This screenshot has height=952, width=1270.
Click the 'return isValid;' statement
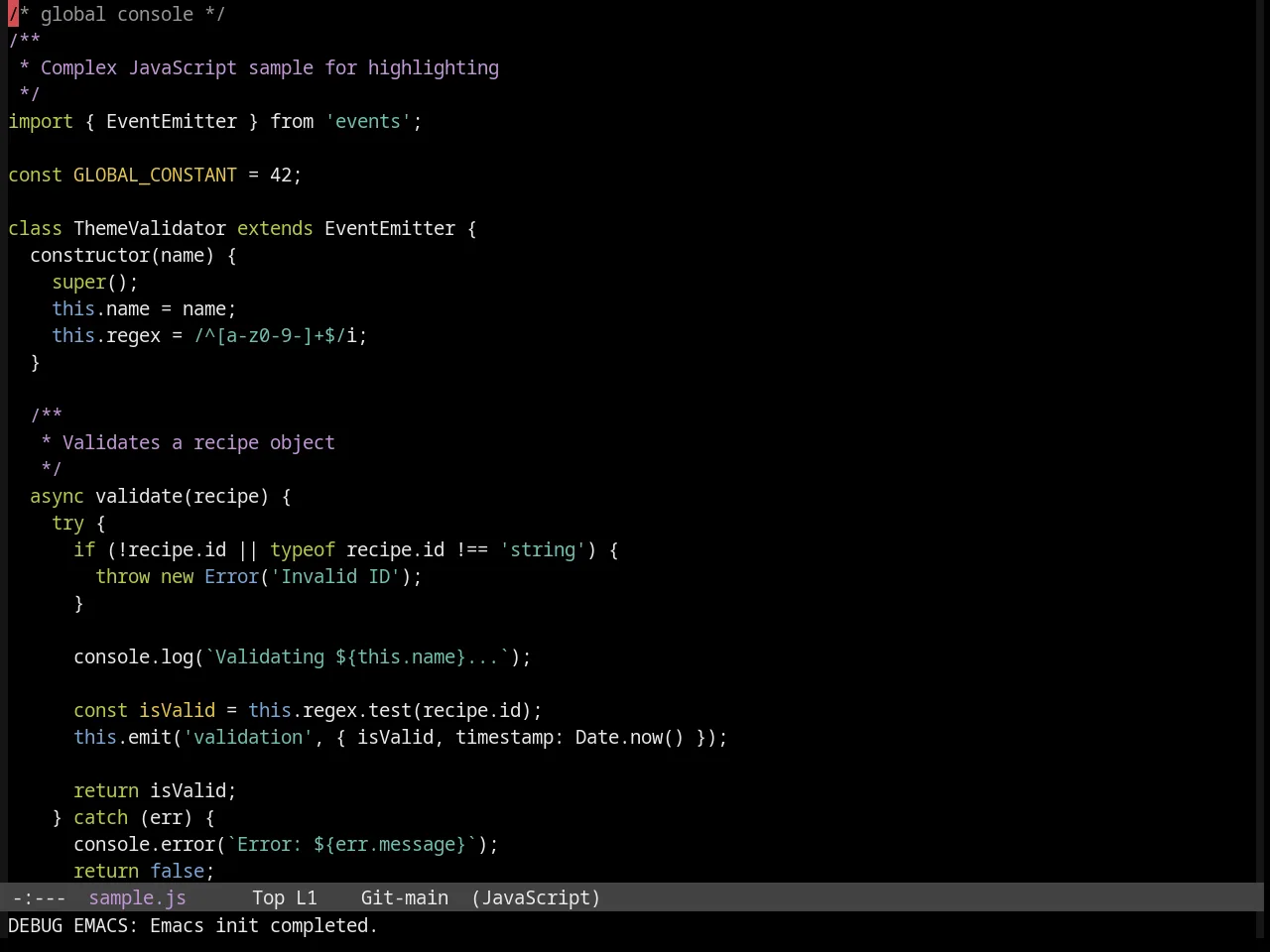pyautogui.click(x=155, y=790)
